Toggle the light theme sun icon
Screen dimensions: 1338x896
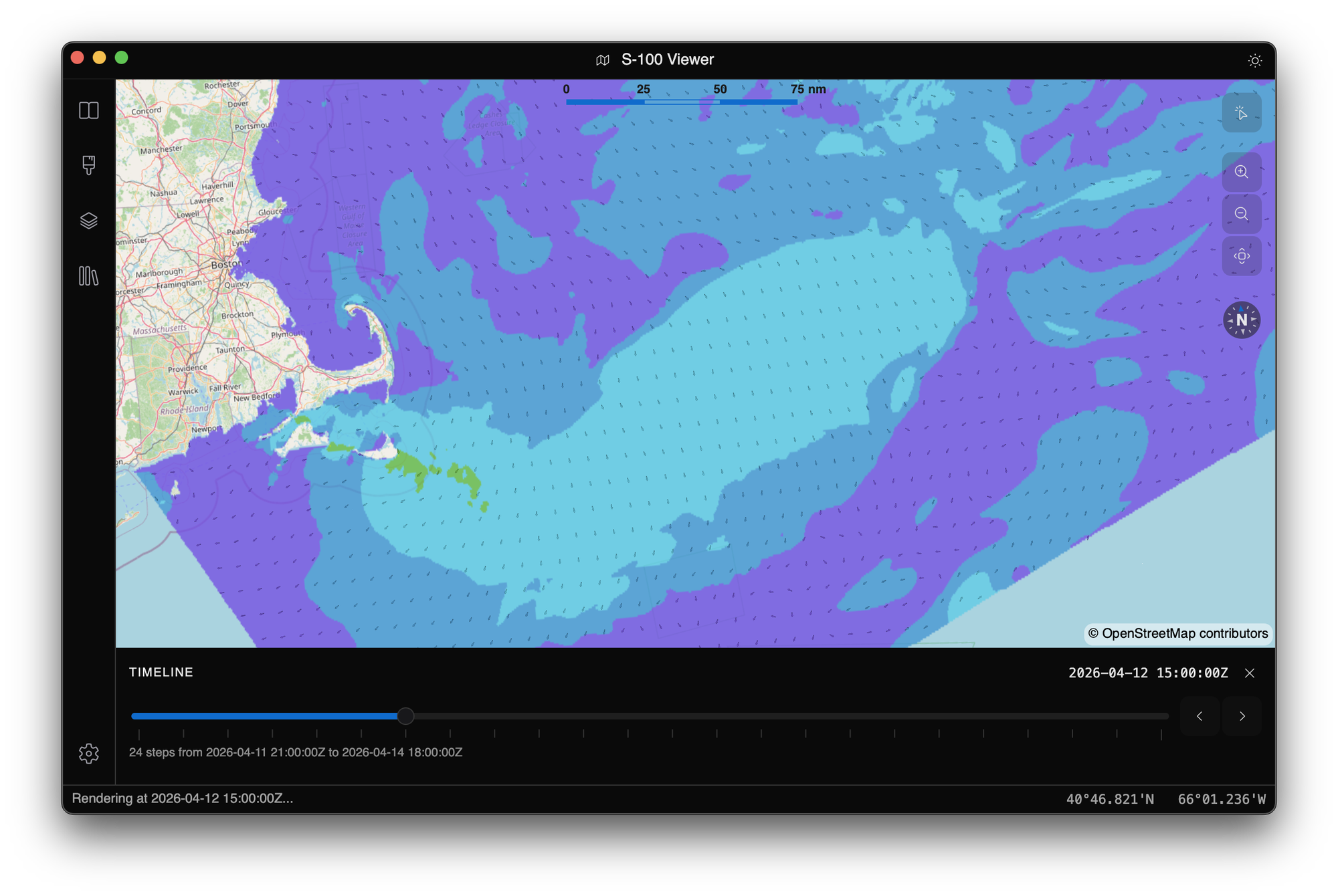1255,61
